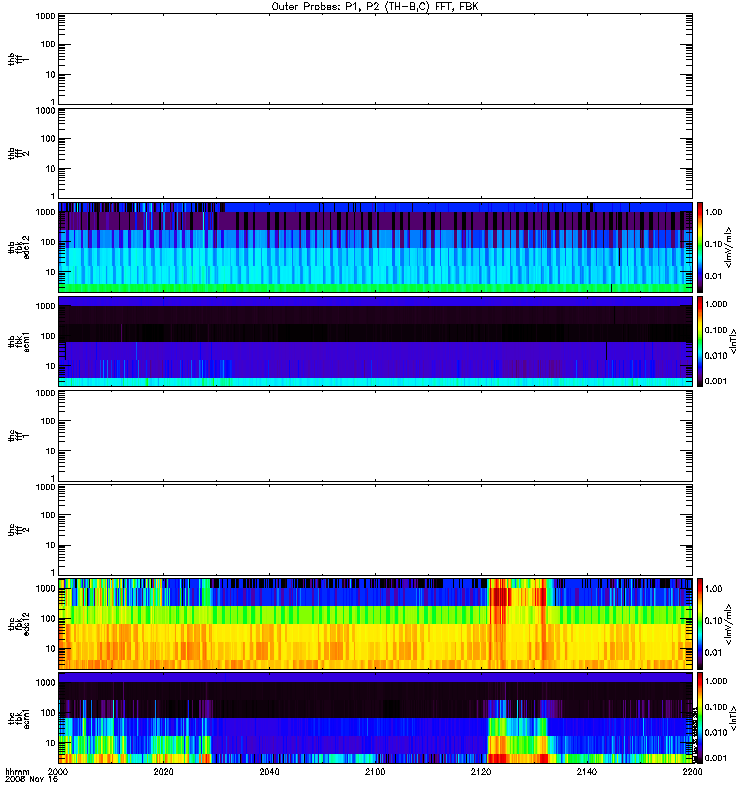This screenshot has width=750, height=800.
Task: Click the '2200' time axis label
Action: click(692, 771)
